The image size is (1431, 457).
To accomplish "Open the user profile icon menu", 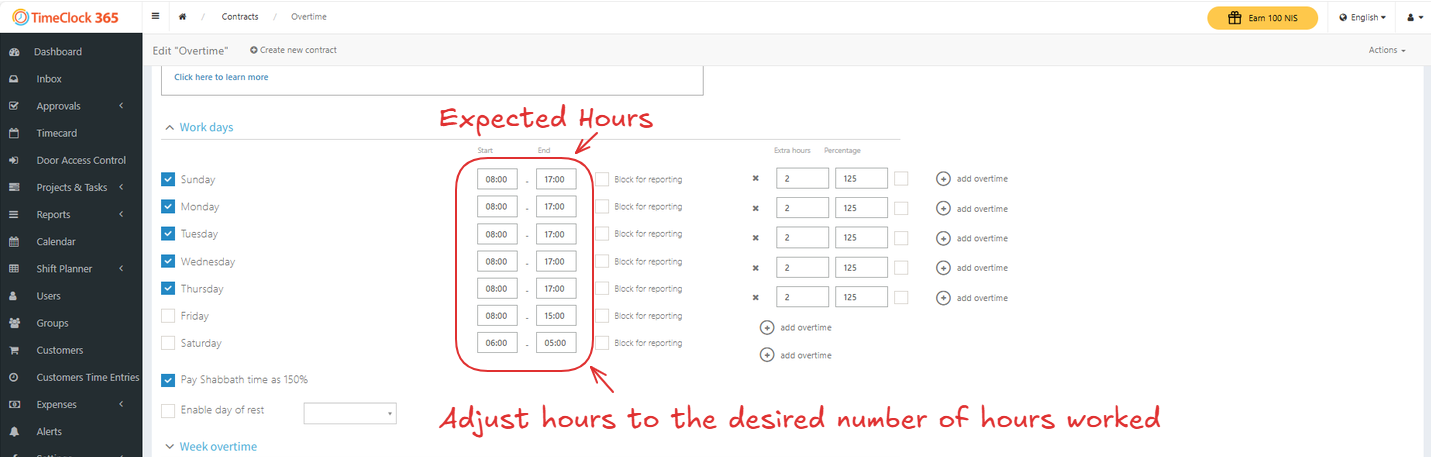I will tap(1413, 17).
